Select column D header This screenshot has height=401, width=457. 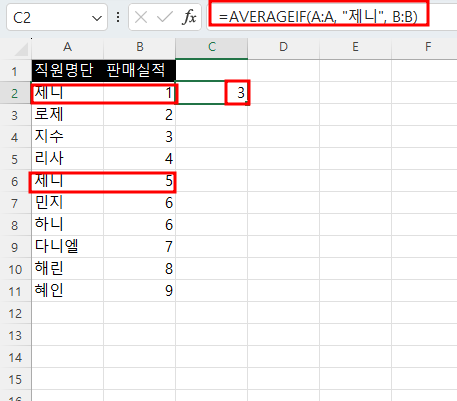(283, 47)
